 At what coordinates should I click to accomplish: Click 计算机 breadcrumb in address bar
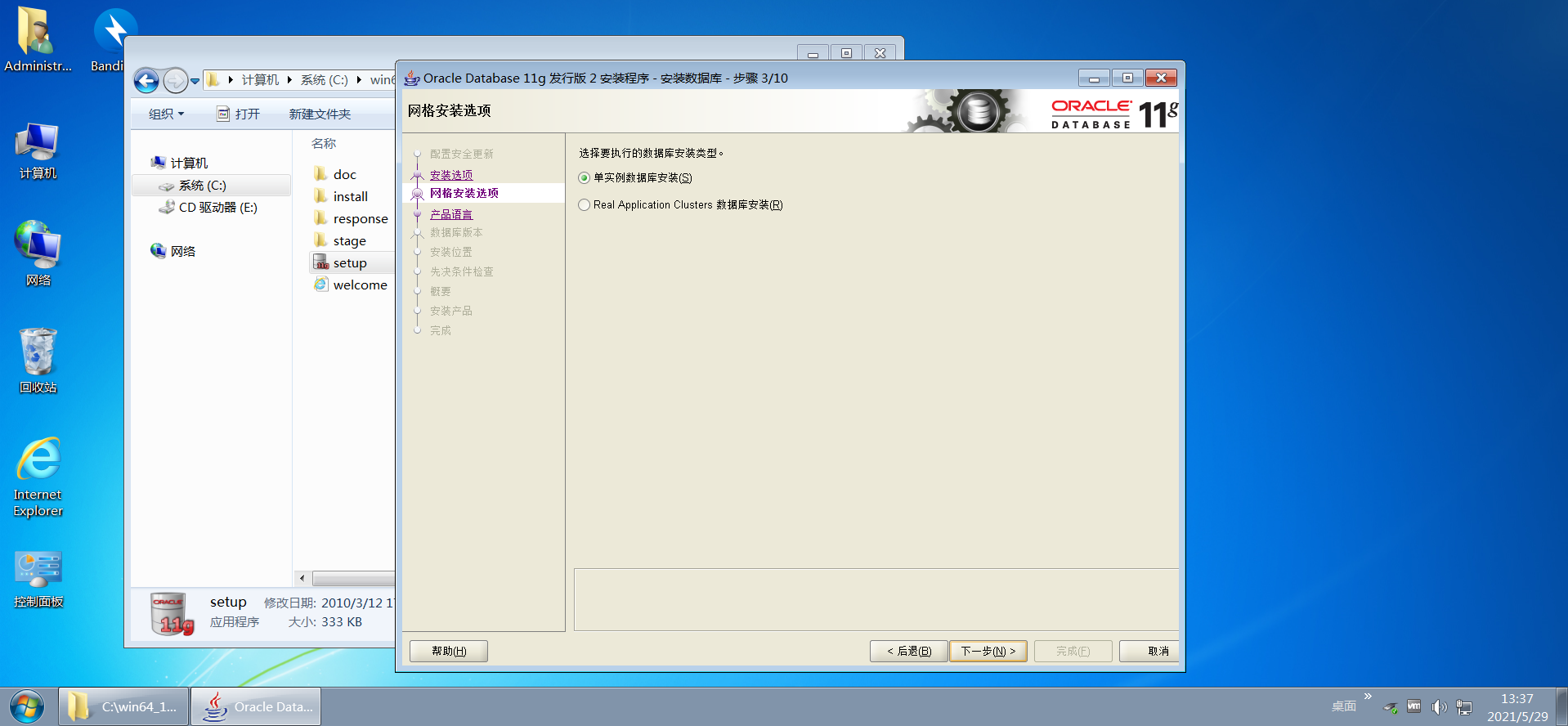[x=260, y=80]
